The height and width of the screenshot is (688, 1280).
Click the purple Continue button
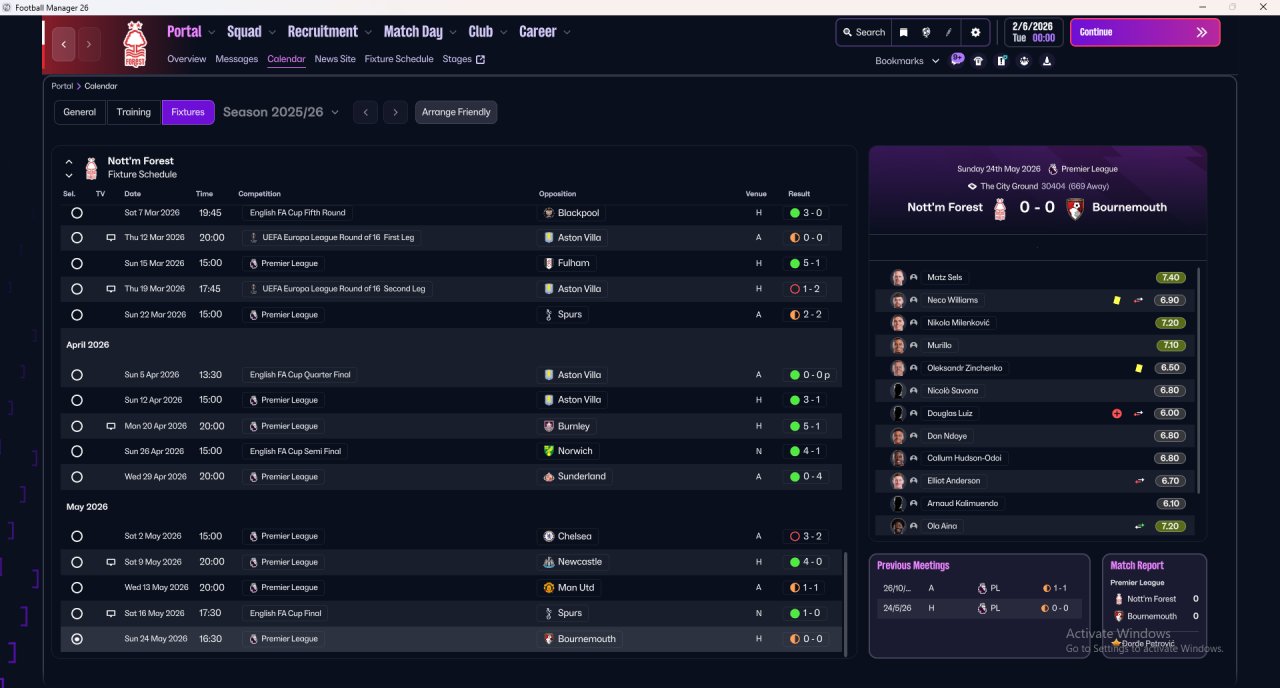click(1145, 32)
